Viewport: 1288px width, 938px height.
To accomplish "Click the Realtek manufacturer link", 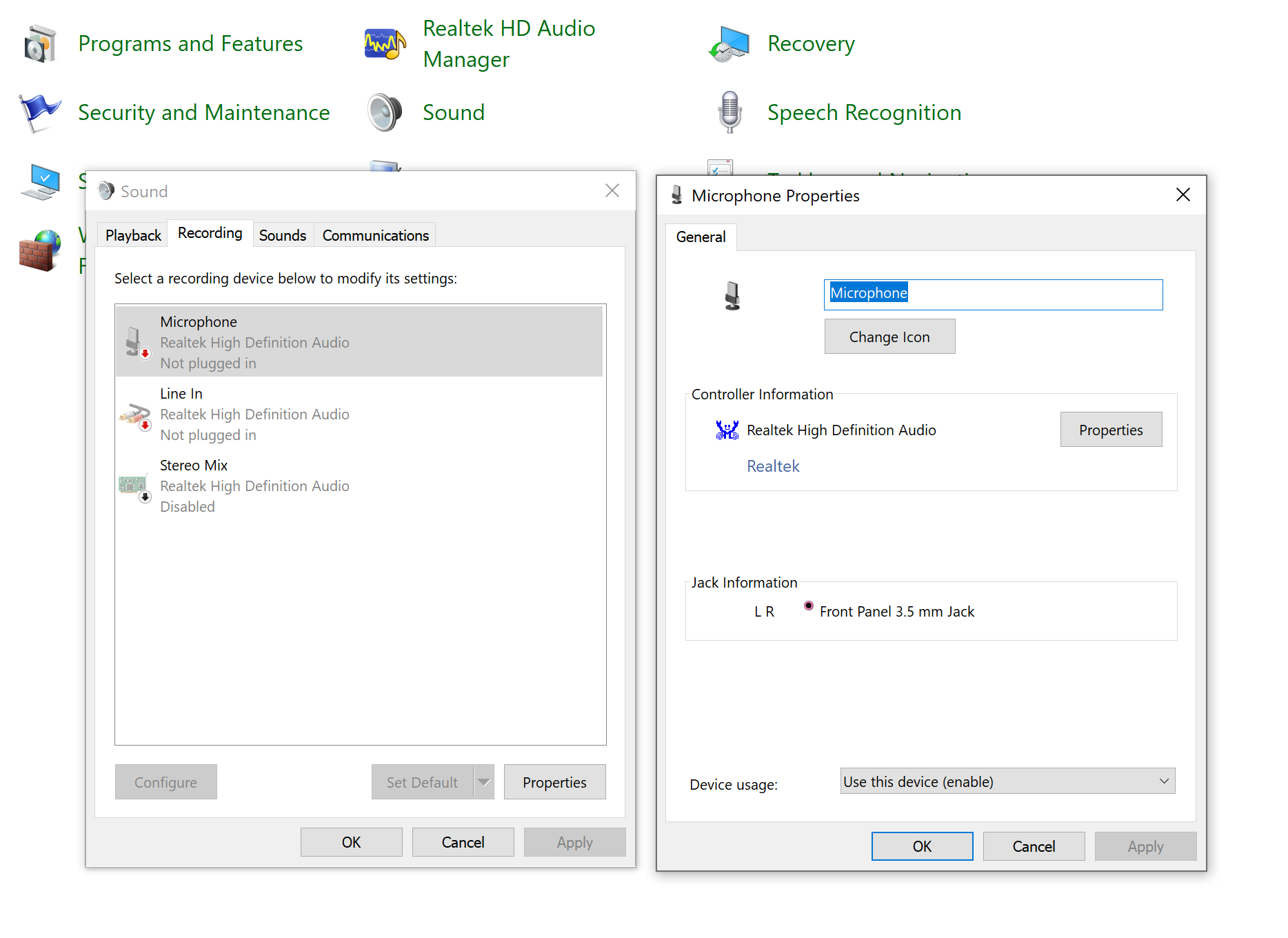I will [773, 466].
